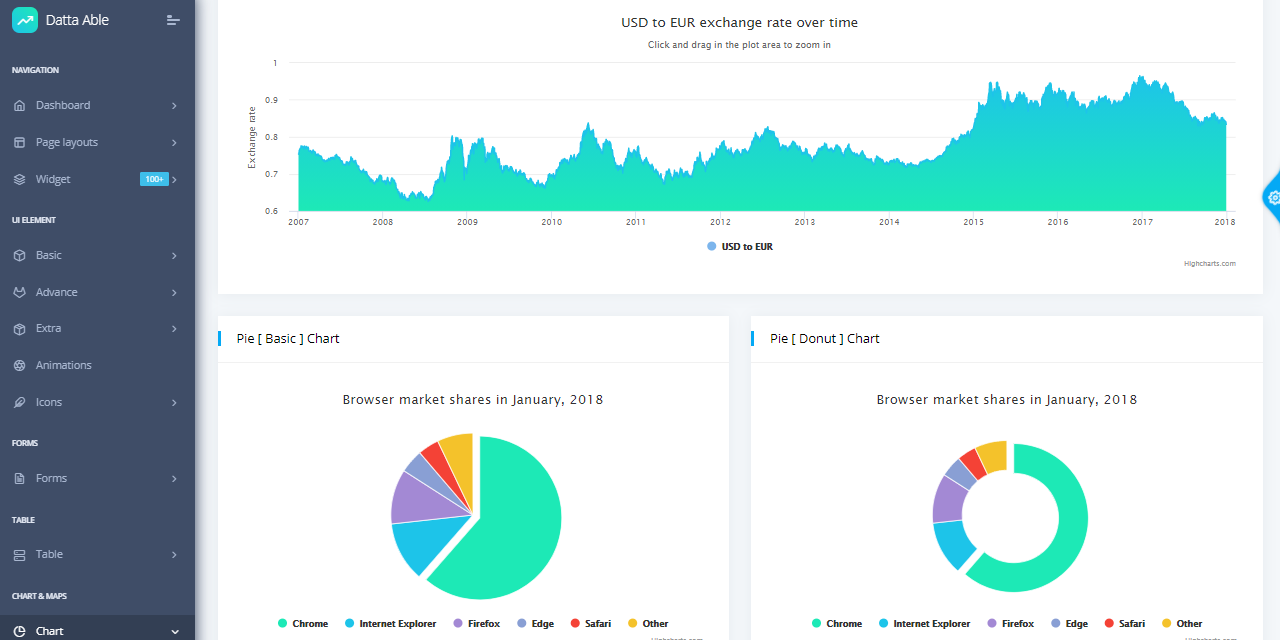The image size is (1280, 640).
Task: Open the Extra menu item
Action: pyautogui.click(x=172, y=328)
